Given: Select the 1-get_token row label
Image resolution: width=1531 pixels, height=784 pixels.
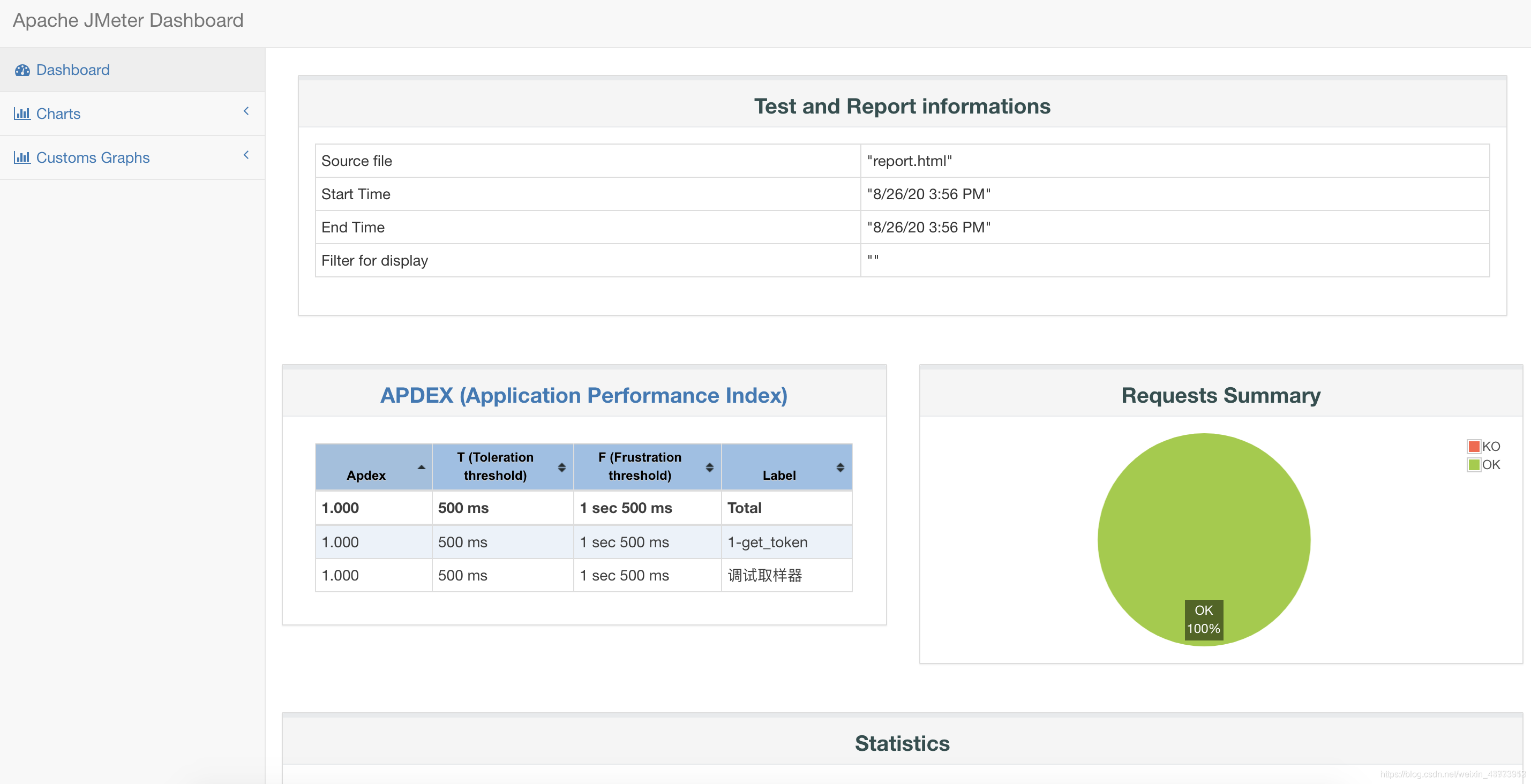Looking at the screenshot, I should click(x=767, y=542).
